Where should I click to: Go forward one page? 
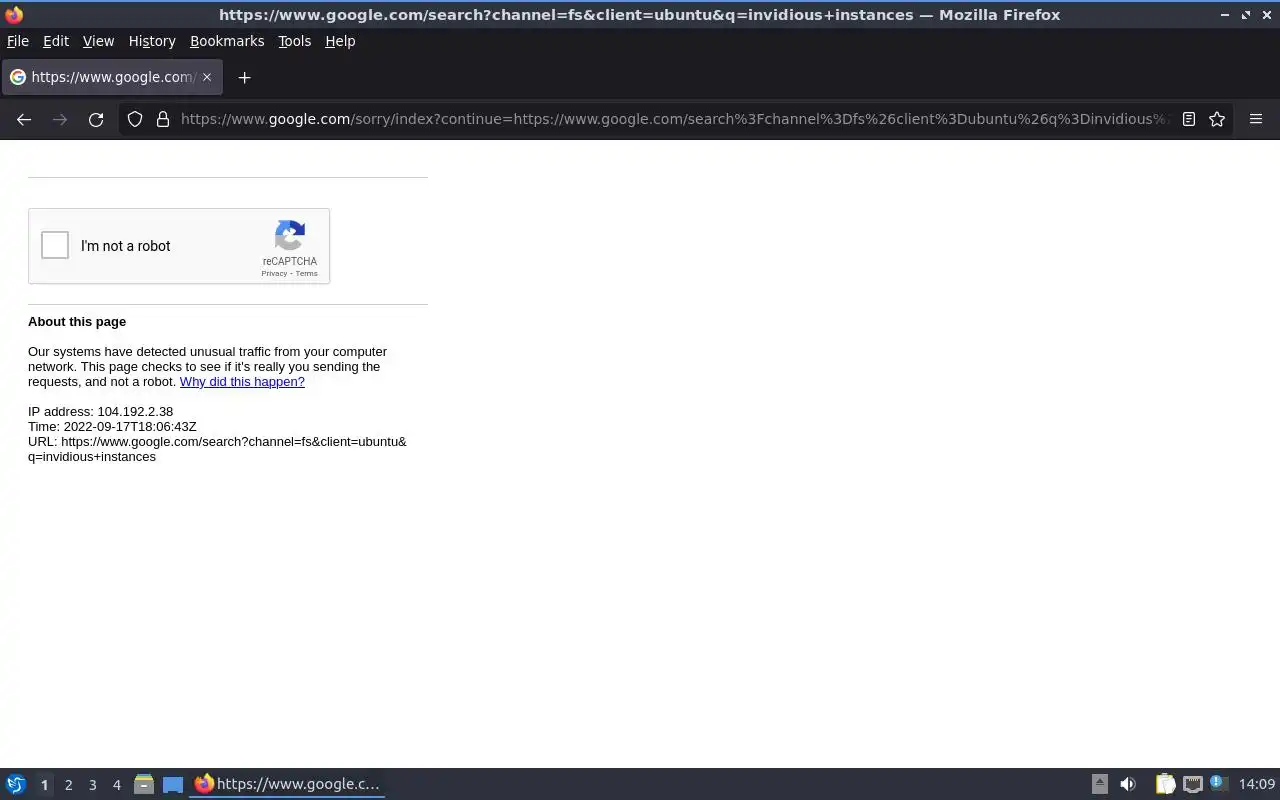[60, 119]
